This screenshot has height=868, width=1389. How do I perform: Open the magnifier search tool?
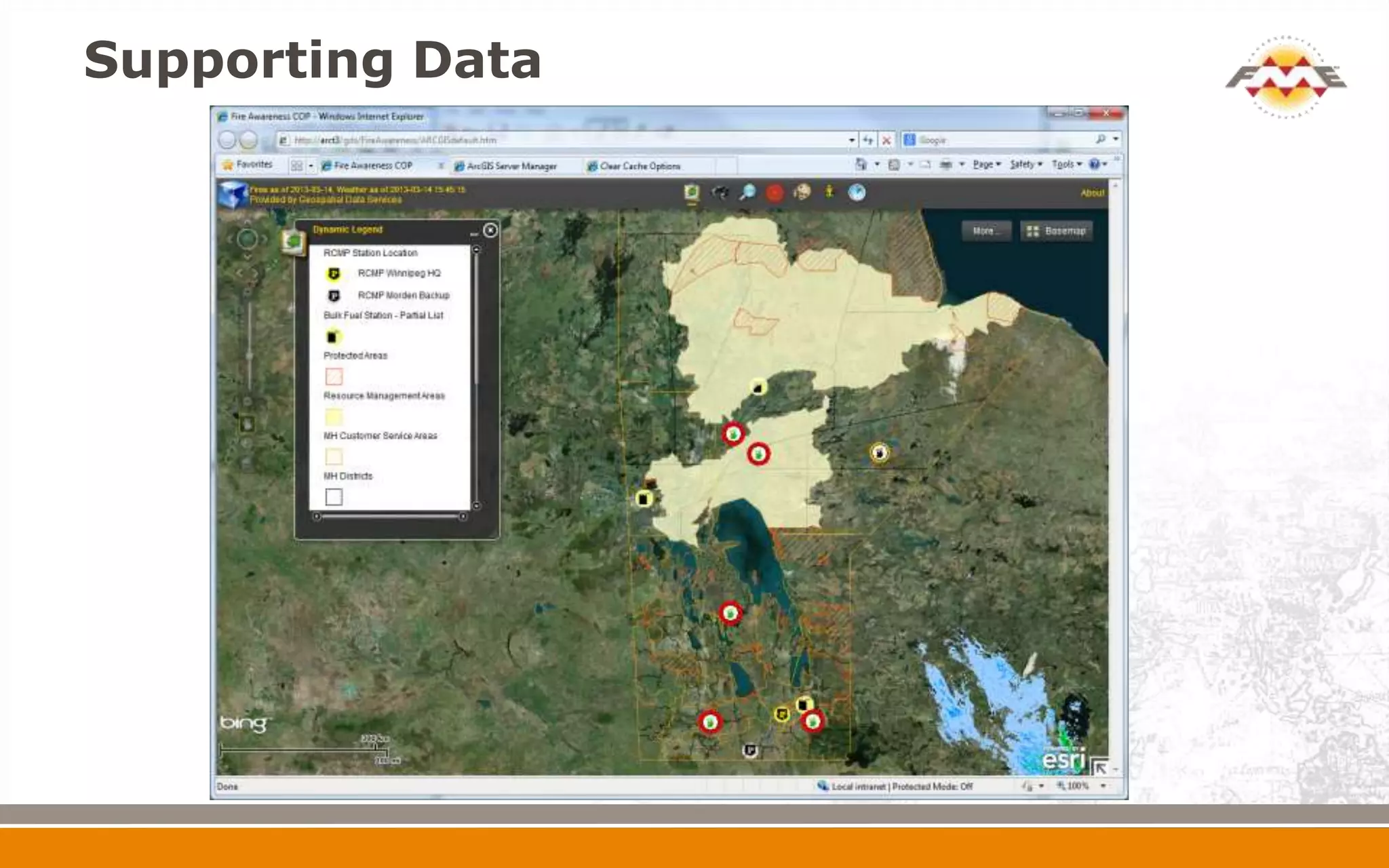(747, 193)
